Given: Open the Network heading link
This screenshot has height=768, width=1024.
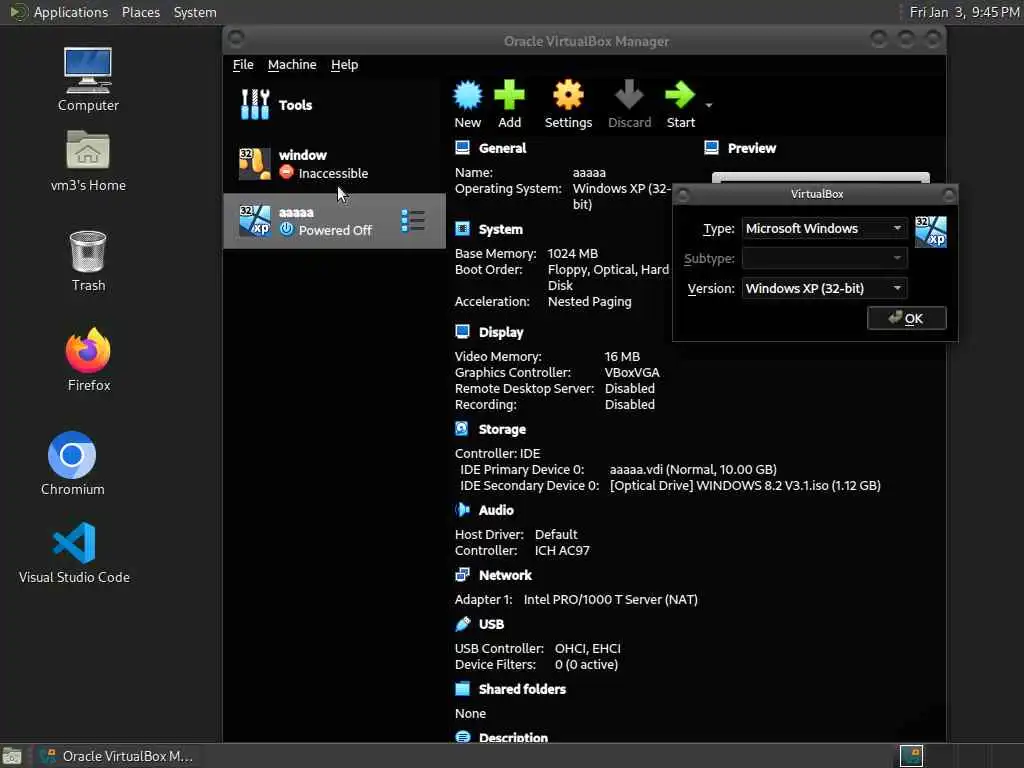Looking at the screenshot, I should (505, 575).
